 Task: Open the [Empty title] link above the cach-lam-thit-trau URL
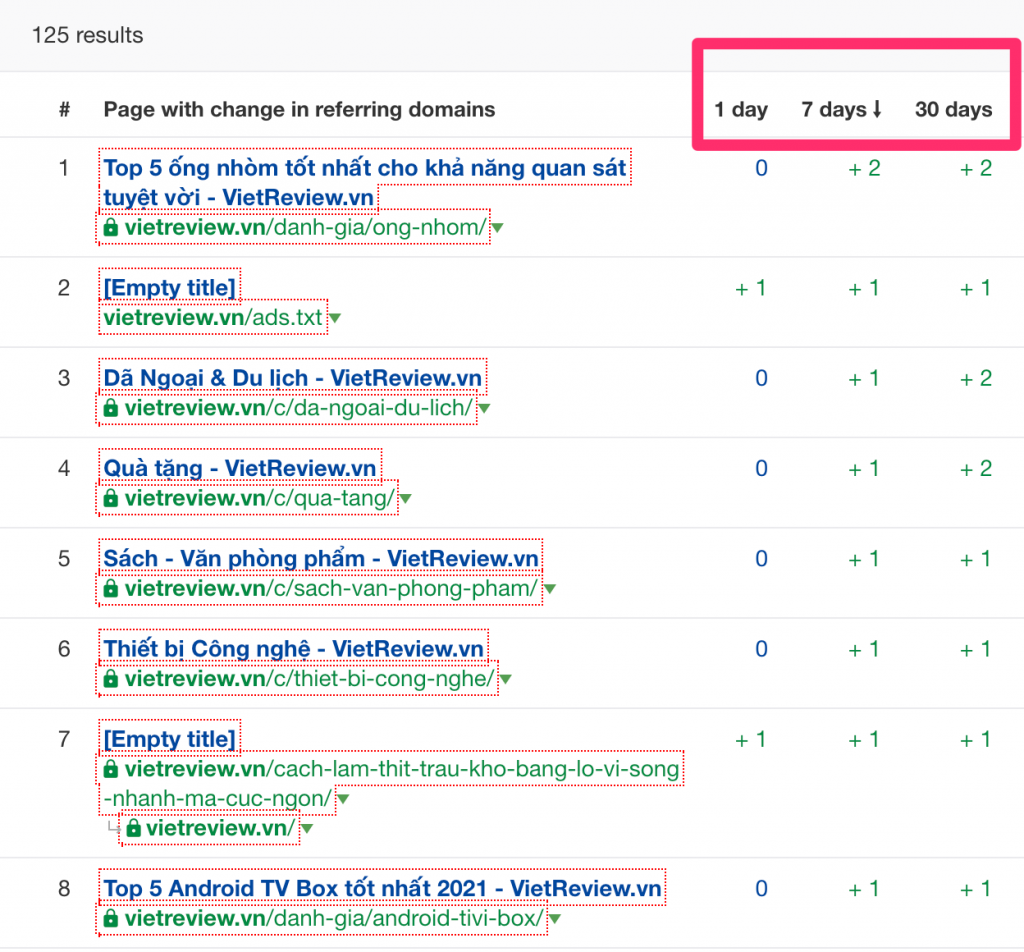[x=169, y=738]
